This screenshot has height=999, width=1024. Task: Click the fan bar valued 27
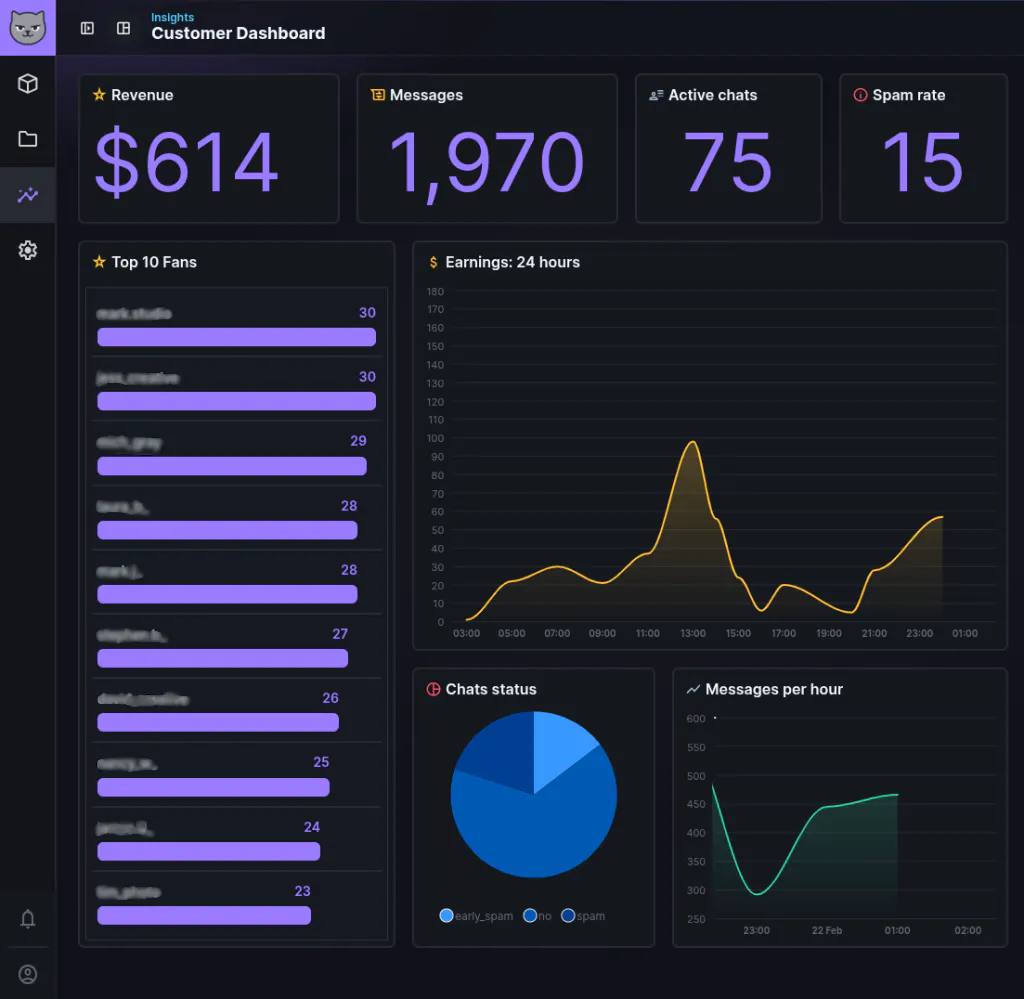pos(223,658)
